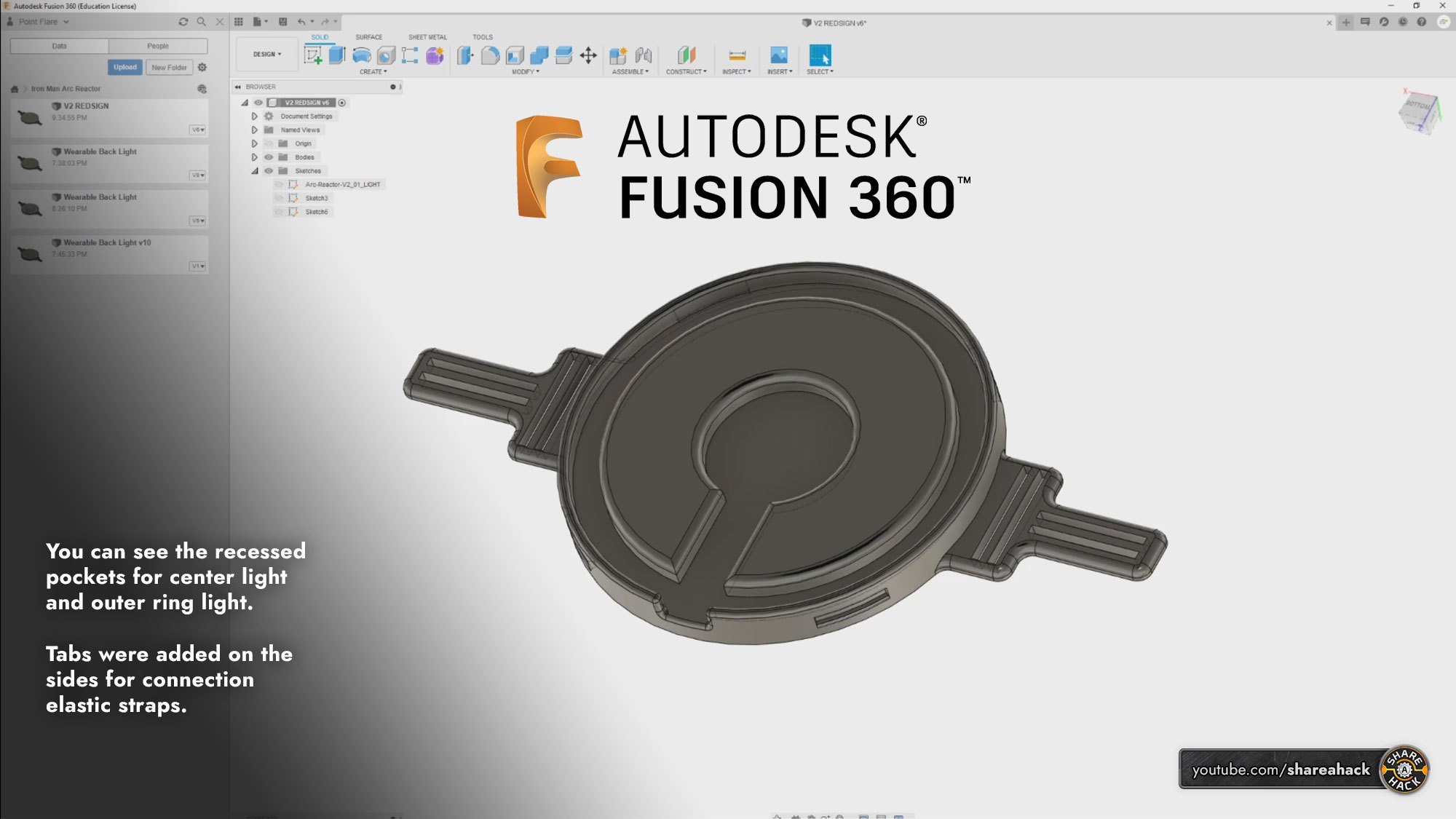The width and height of the screenshot is (1456, 819).
Task: Select the Revolve tool
Action: (362, 55)
